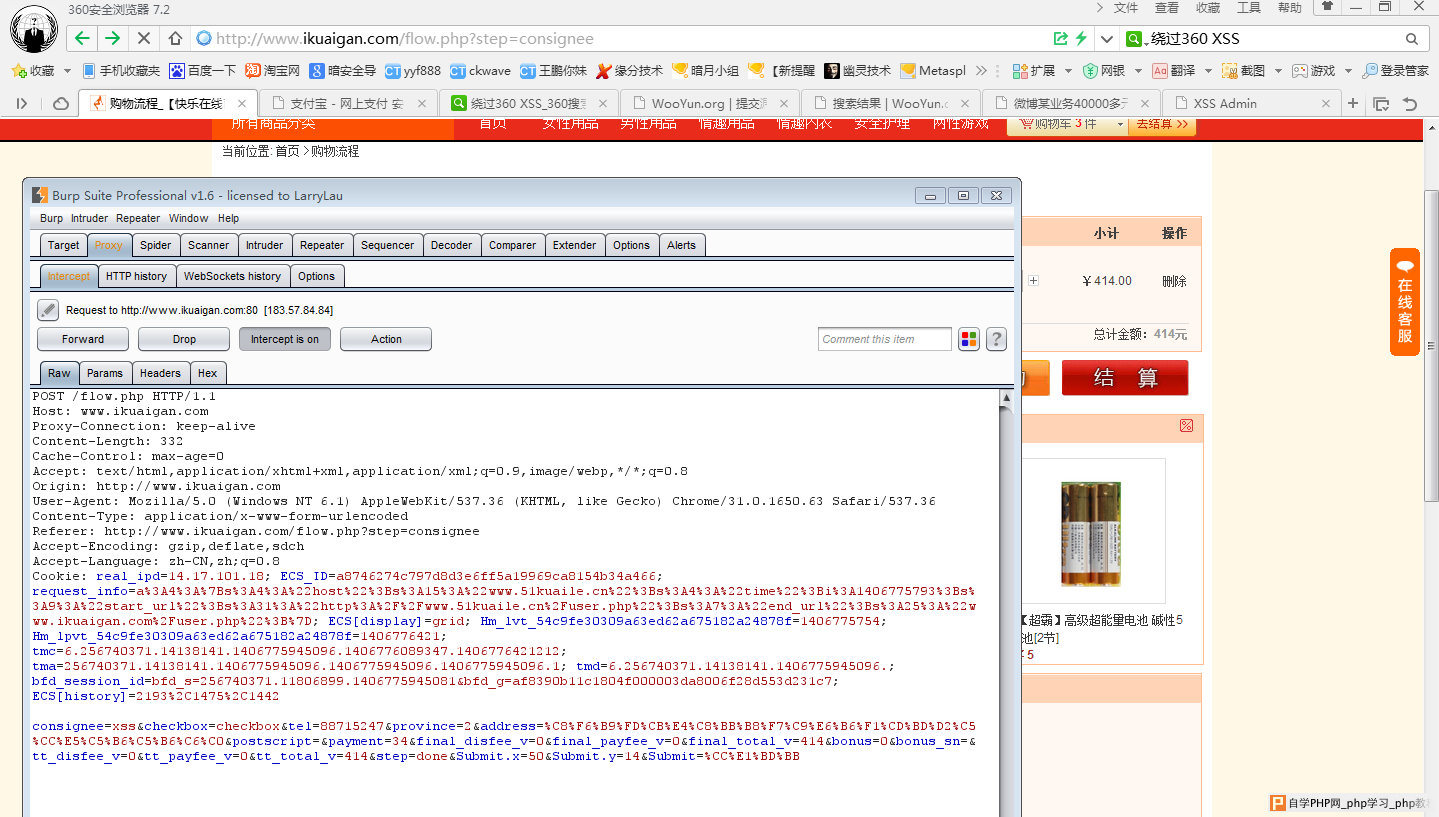This screenshot has height=817, width=1439.
Task: Open the Metaspl bookmark
Action: pyautogui.click(x=933, y=71)
